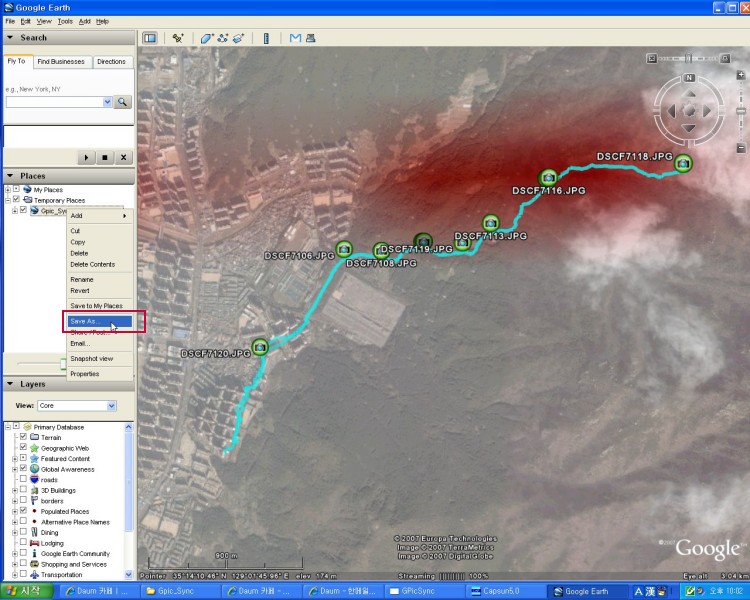
Task: Expand the 3D Buildings layer node
Action: (15, 490)
